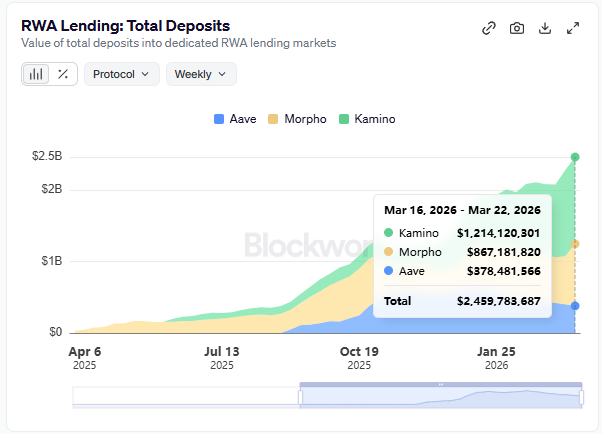Viewport: 602px width, 434px height.
Task: Switch to percentage view
Action: [x=63, y=74]
